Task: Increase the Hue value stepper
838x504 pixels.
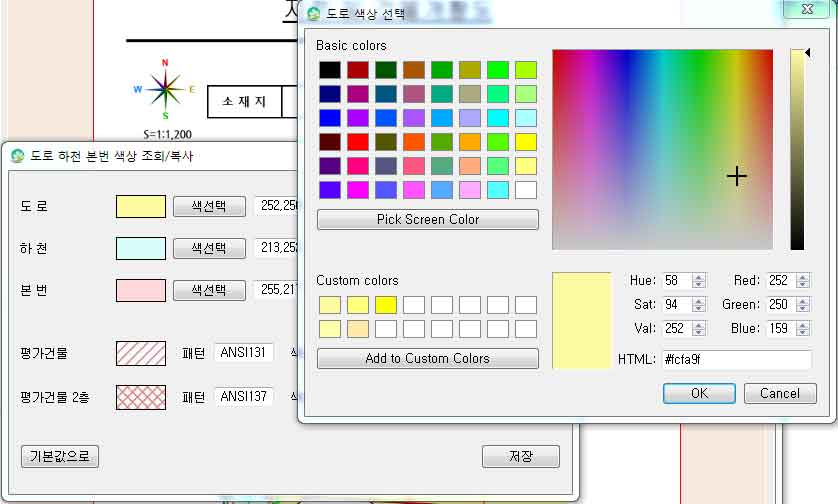Action: pos(699,277)
